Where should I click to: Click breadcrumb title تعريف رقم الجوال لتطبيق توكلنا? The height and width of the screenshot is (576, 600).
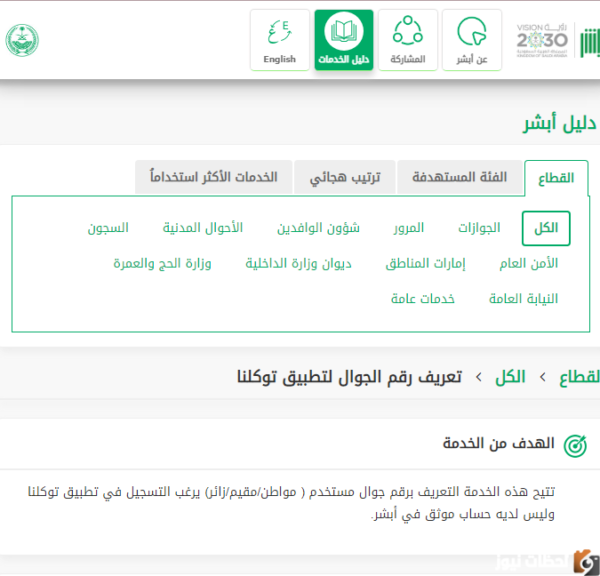pos(349,377)
